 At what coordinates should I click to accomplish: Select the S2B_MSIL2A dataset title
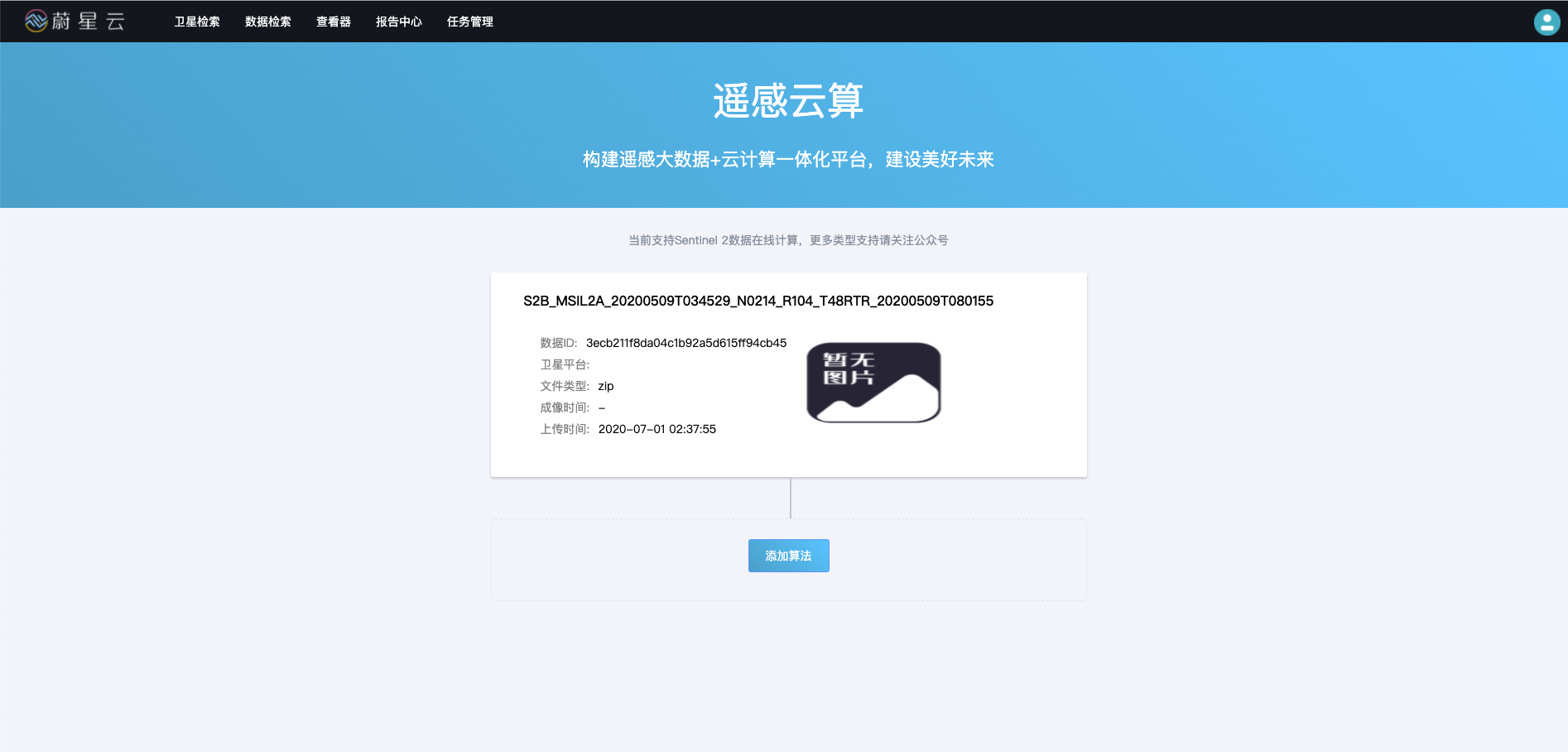(758, 301)
